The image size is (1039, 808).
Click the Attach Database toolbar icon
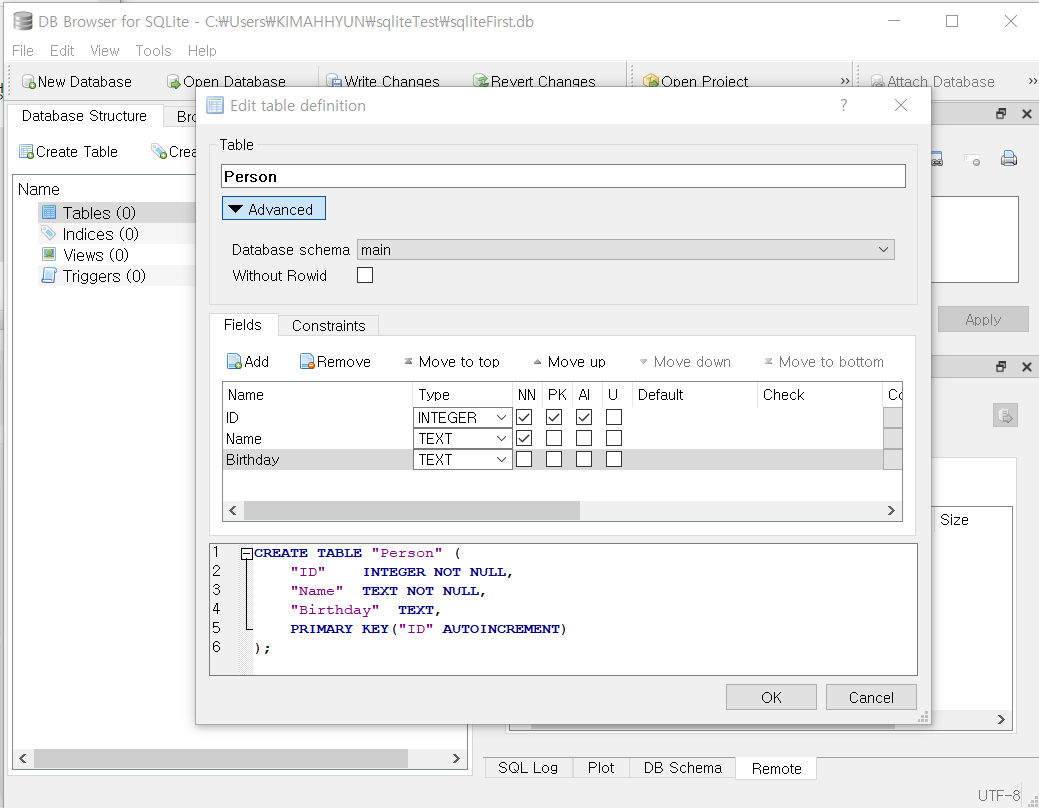[x=877, y=82]
